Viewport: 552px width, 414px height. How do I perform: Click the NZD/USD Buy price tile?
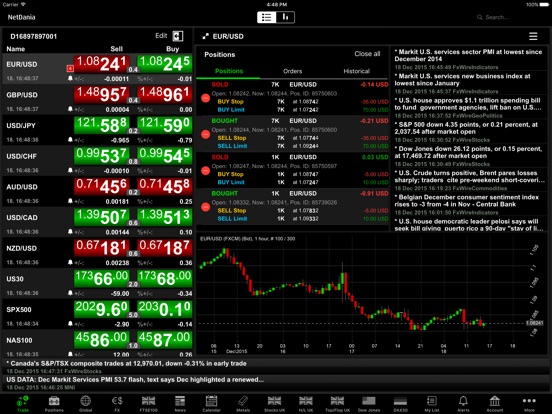tap(164, 247)
